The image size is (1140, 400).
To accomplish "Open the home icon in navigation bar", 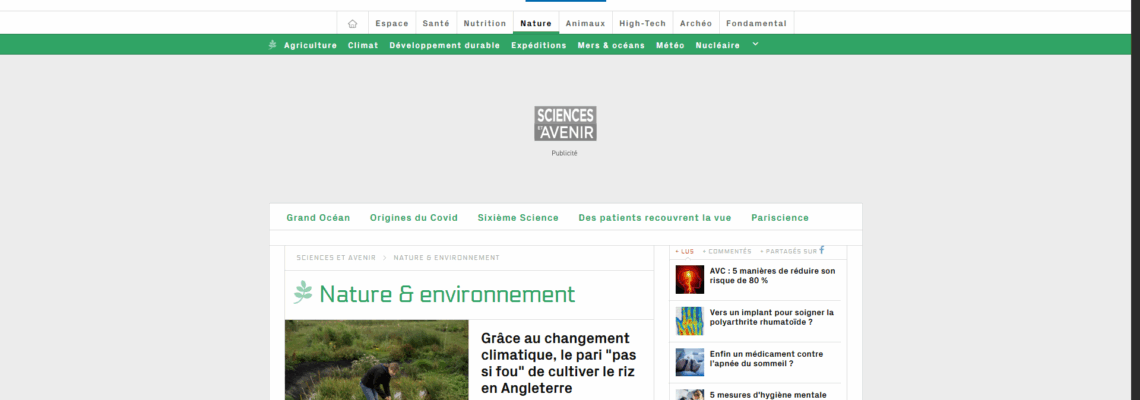I will 352,23.
